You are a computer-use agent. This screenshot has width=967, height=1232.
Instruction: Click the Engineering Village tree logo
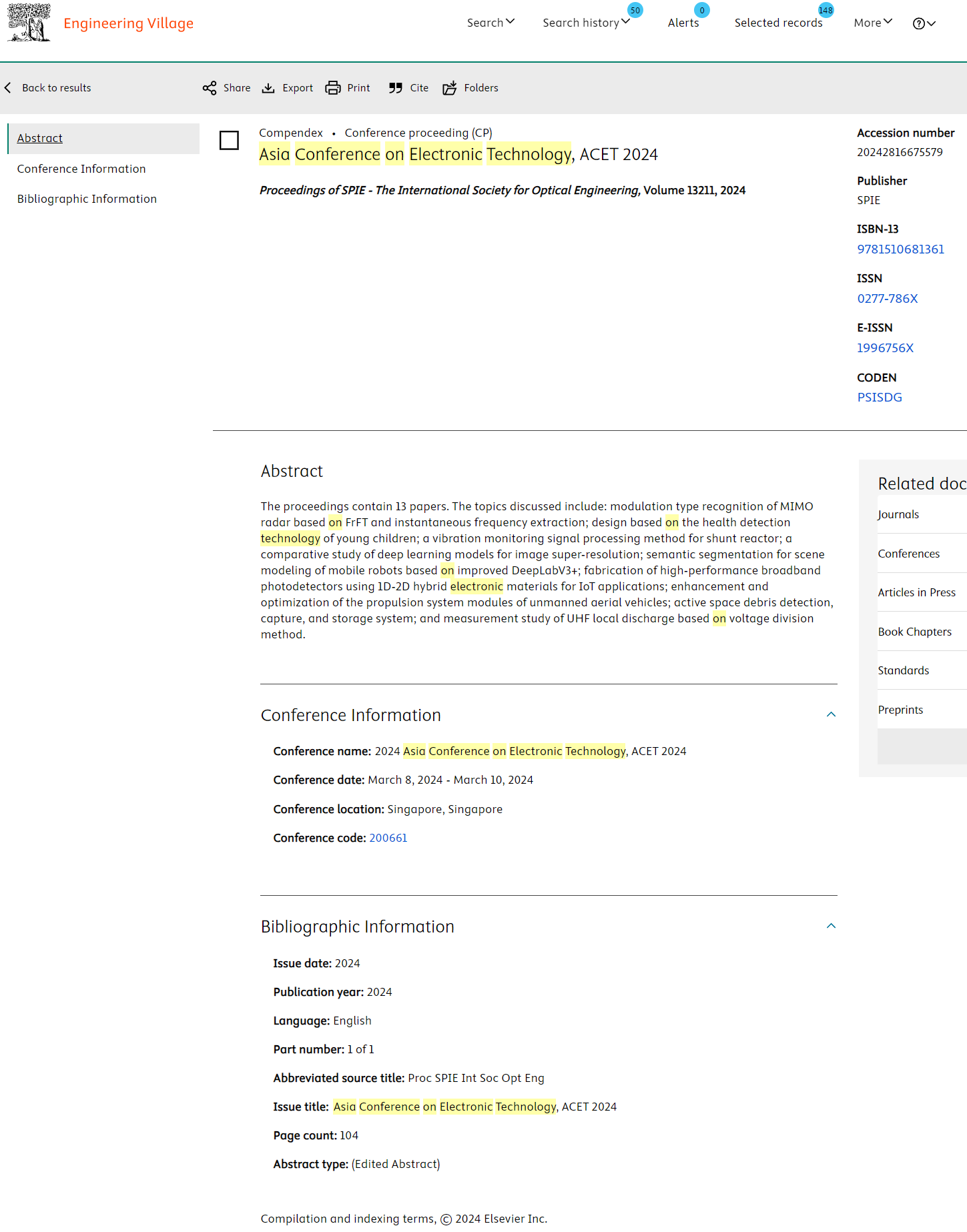29,23
